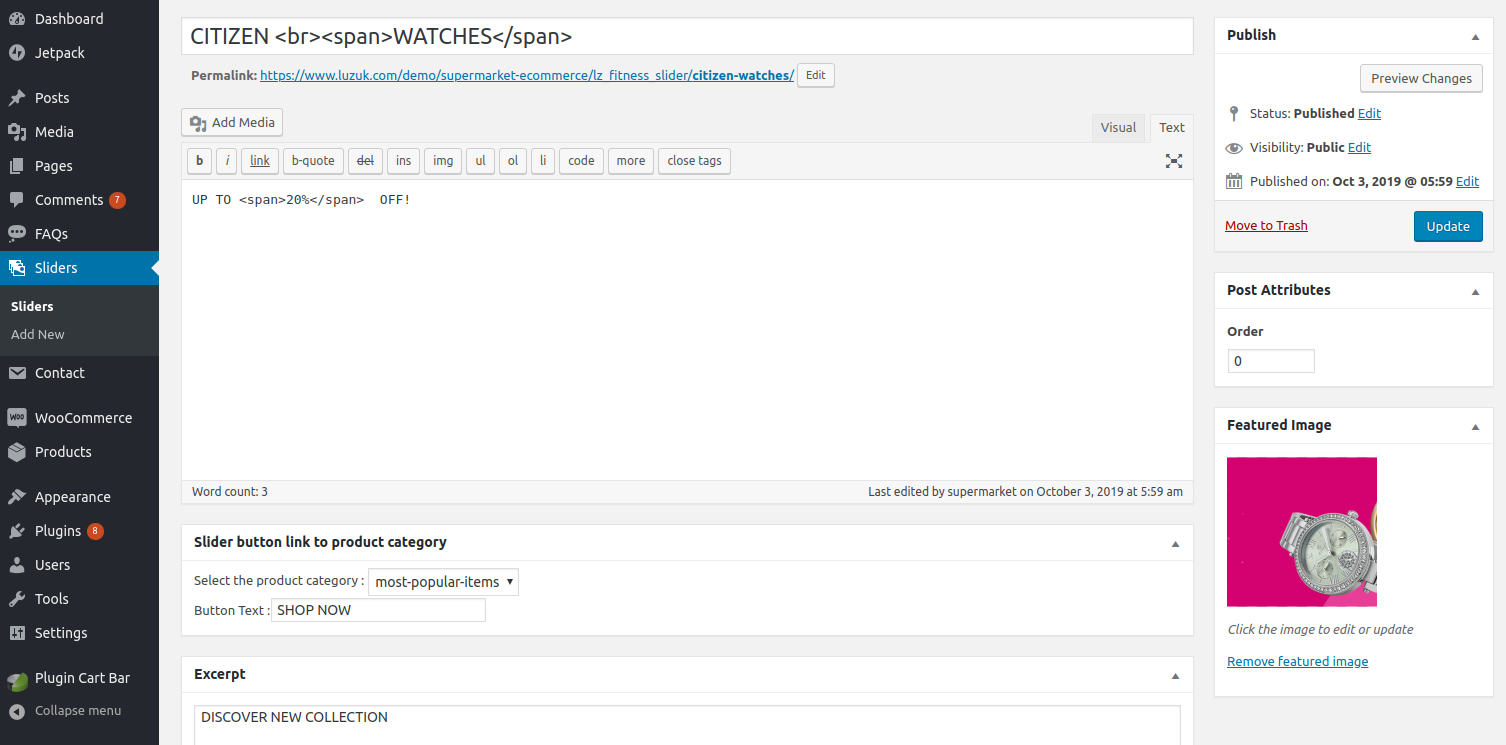The height and width of the screenshot is (745, 1506).
Task: Switch to the Visual editor tab
Action: (x=1118, y=127)
